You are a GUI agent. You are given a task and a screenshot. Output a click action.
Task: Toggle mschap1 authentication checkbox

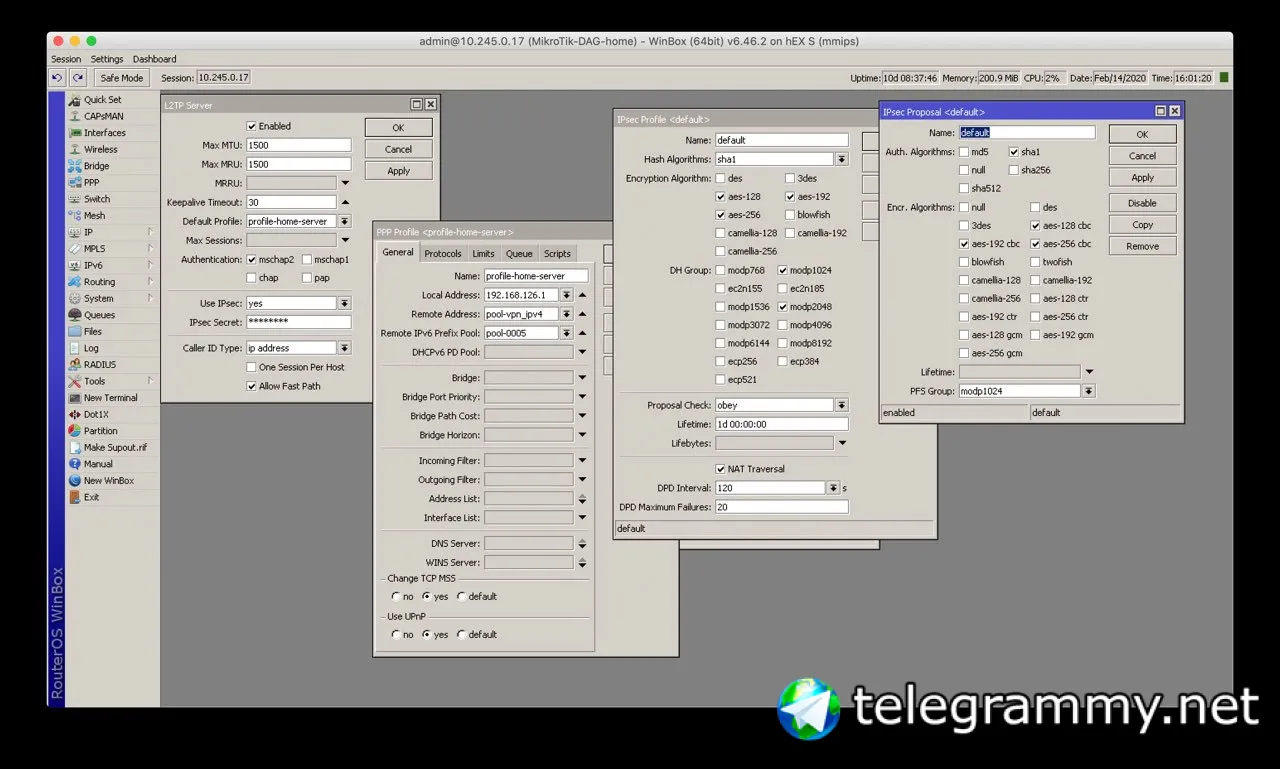click(307, 259)
